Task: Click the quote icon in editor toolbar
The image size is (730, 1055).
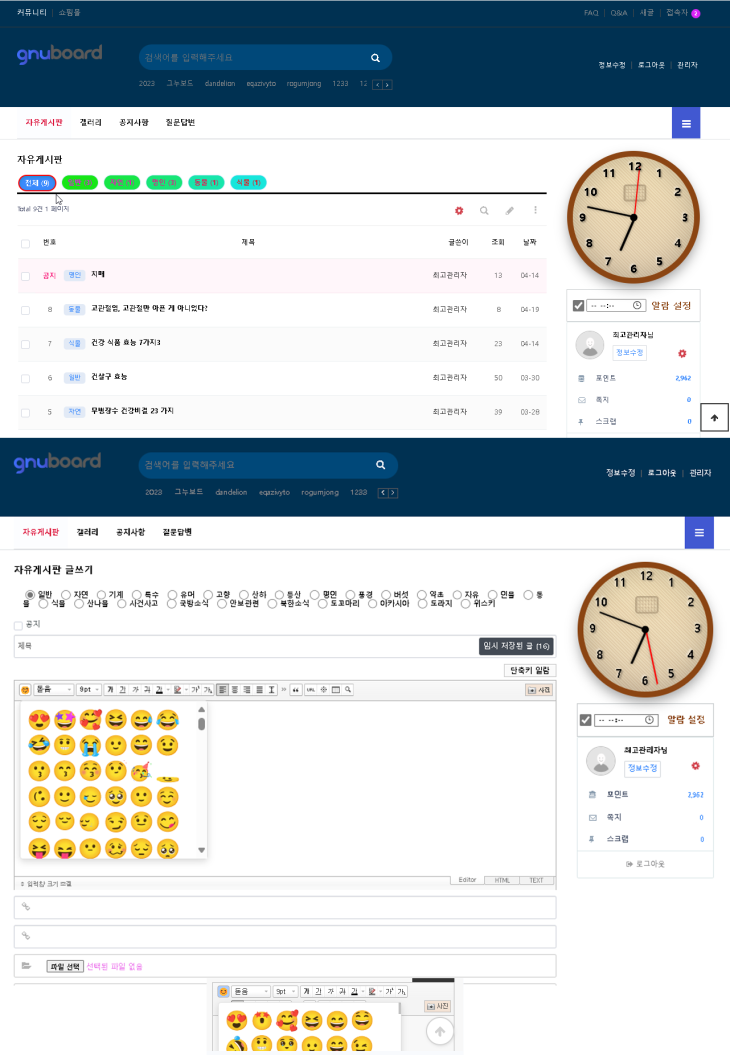Action: point(295,690)
